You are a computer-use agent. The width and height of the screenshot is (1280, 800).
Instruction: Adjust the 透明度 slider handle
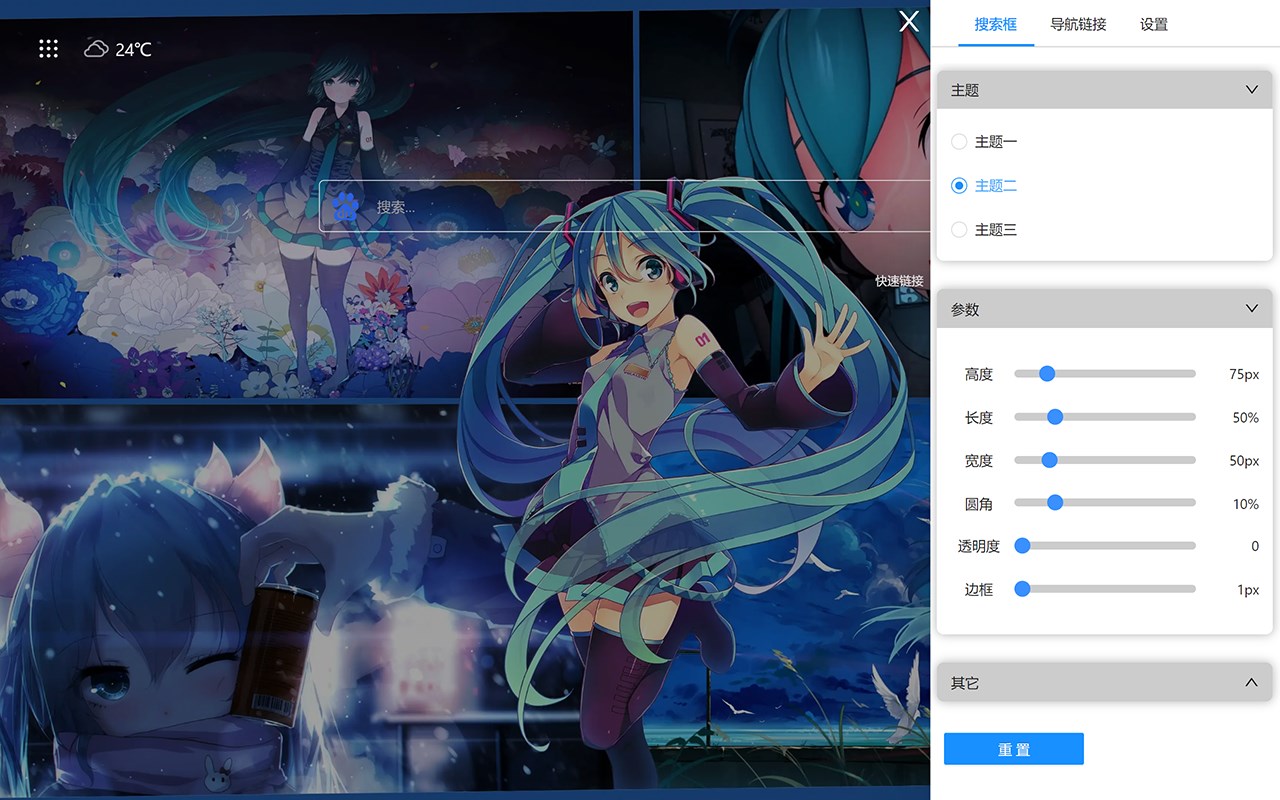pos(1022,546)
